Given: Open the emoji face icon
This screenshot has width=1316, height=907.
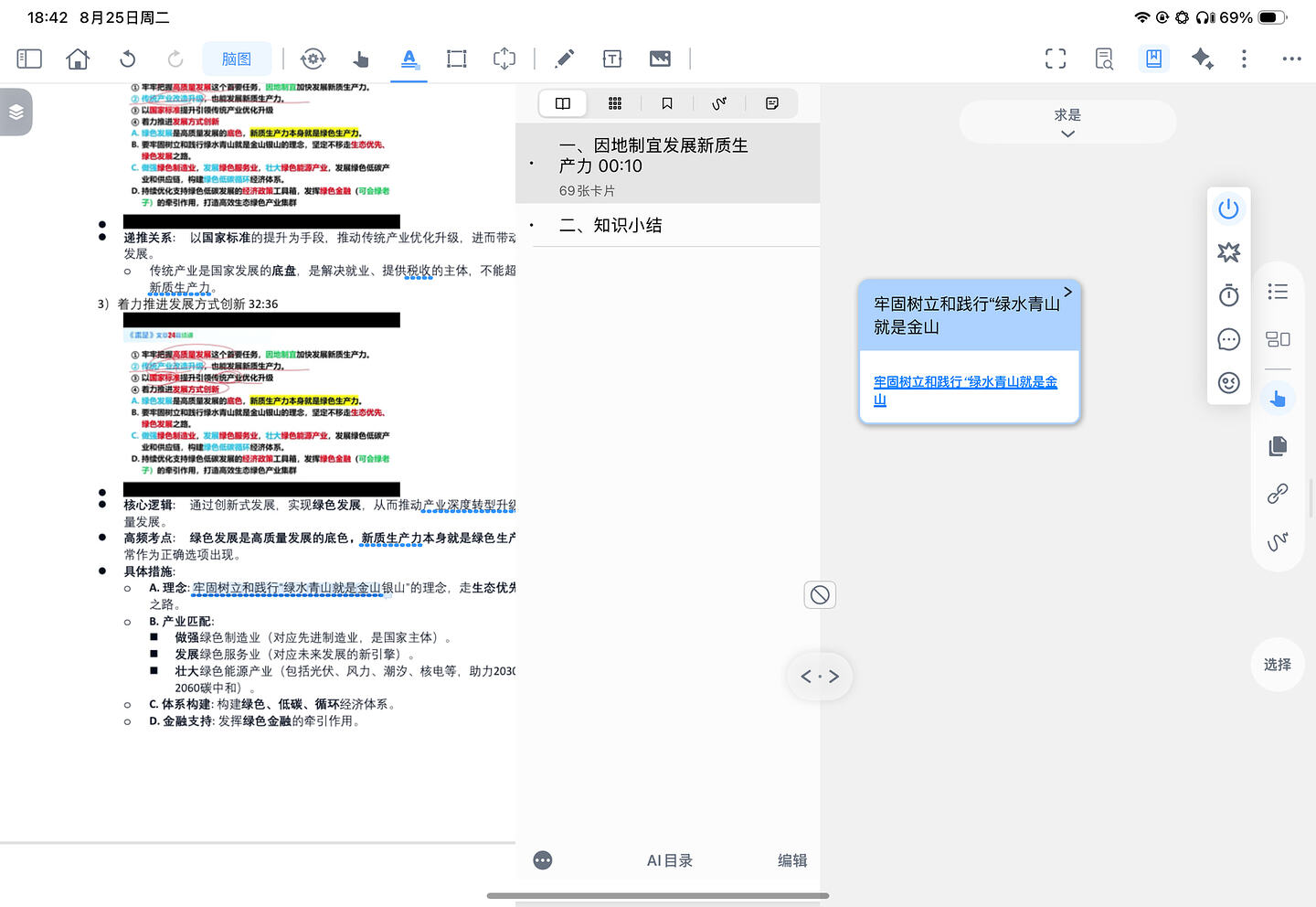Looking at the screenshot, I should (1229, 382).
